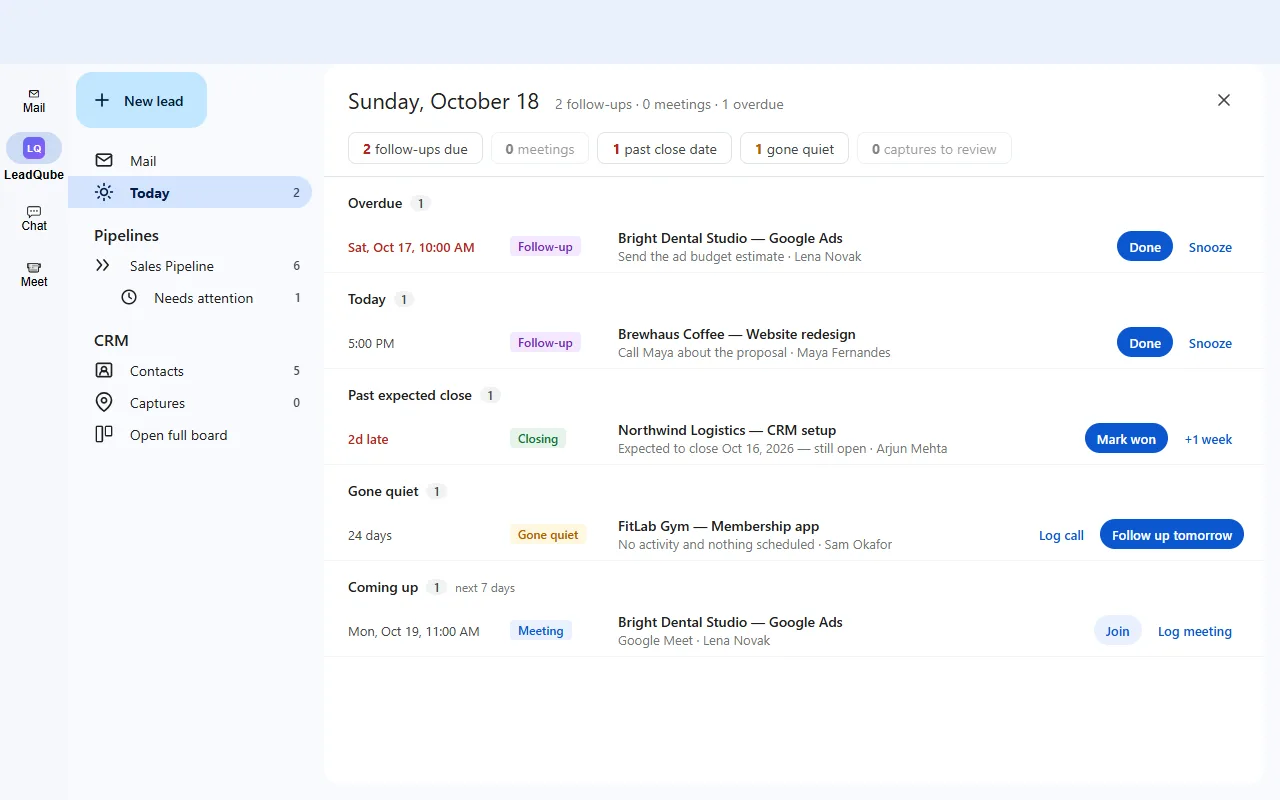
Task: Open Contacts in CRM
Action: pos(190,370)
